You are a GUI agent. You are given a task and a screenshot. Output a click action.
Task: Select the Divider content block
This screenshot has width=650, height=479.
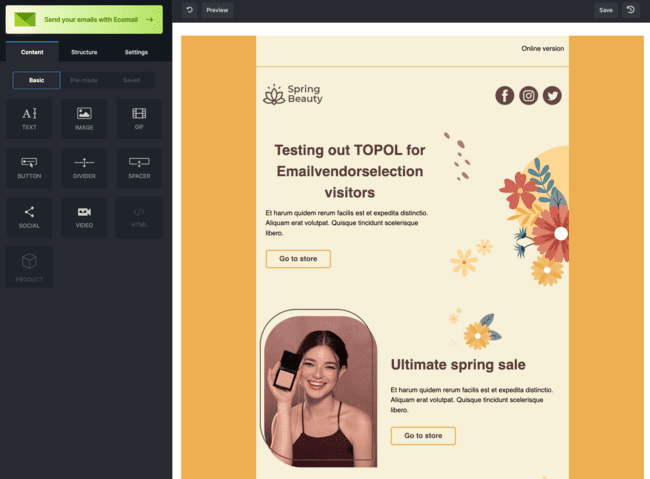click(x=84, y=168)
